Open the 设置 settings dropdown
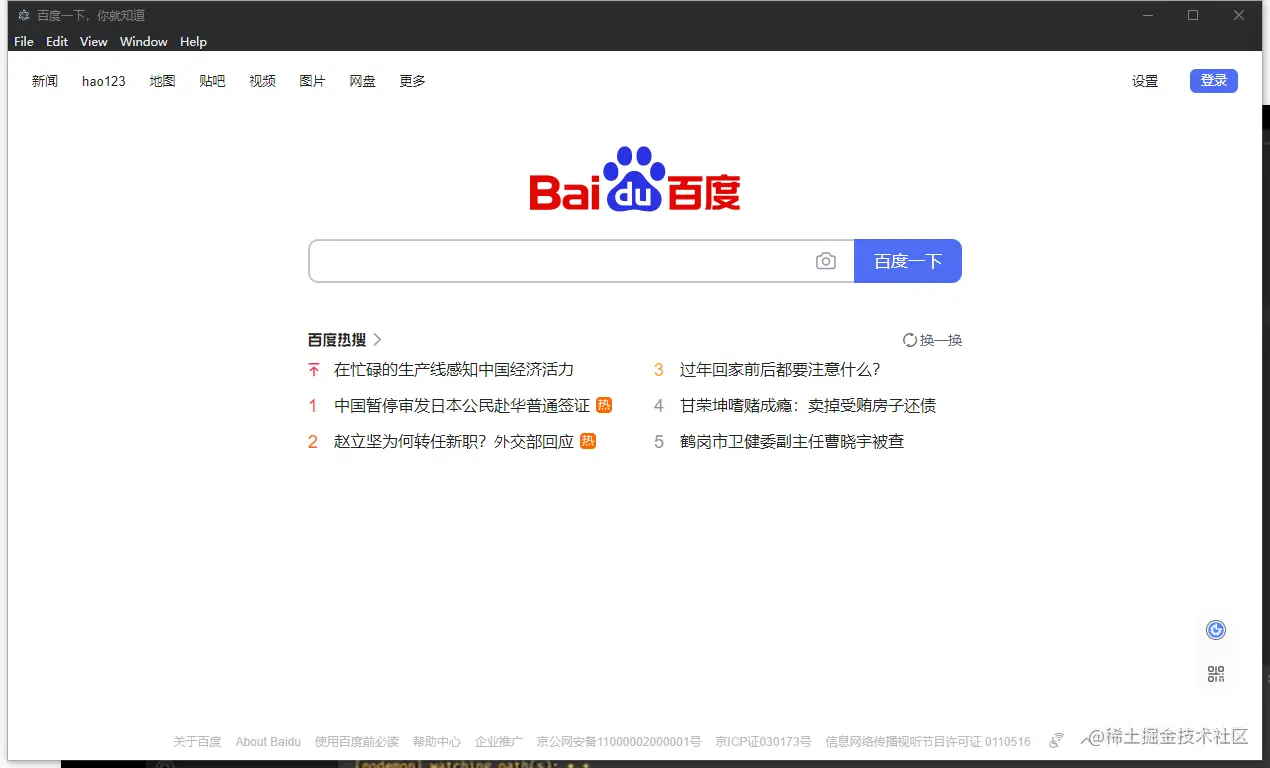 coord(1145,81)
